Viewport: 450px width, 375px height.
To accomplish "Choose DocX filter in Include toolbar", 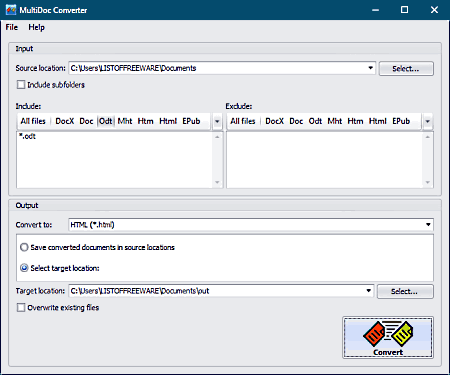I will [65, 121].
